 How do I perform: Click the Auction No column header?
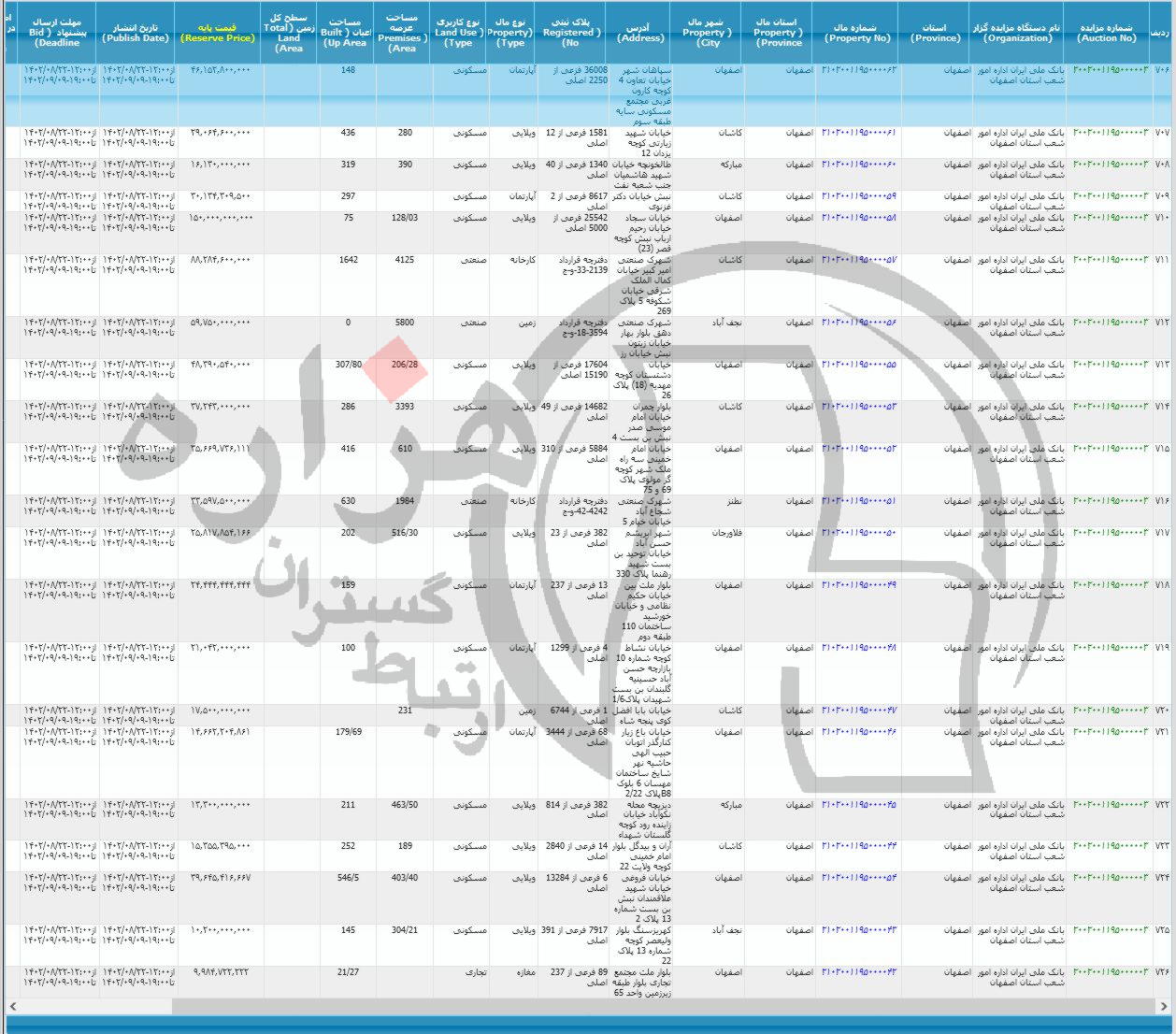pyautogui.click(x=1107, y=33)
